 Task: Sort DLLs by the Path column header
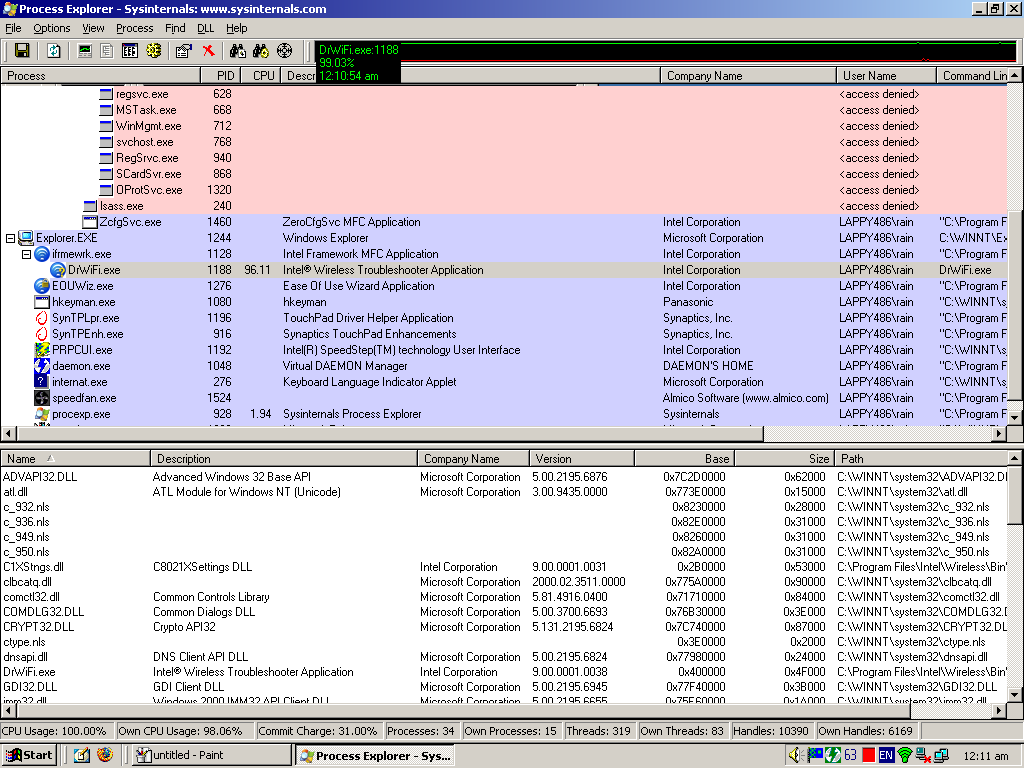coord(921,459)
